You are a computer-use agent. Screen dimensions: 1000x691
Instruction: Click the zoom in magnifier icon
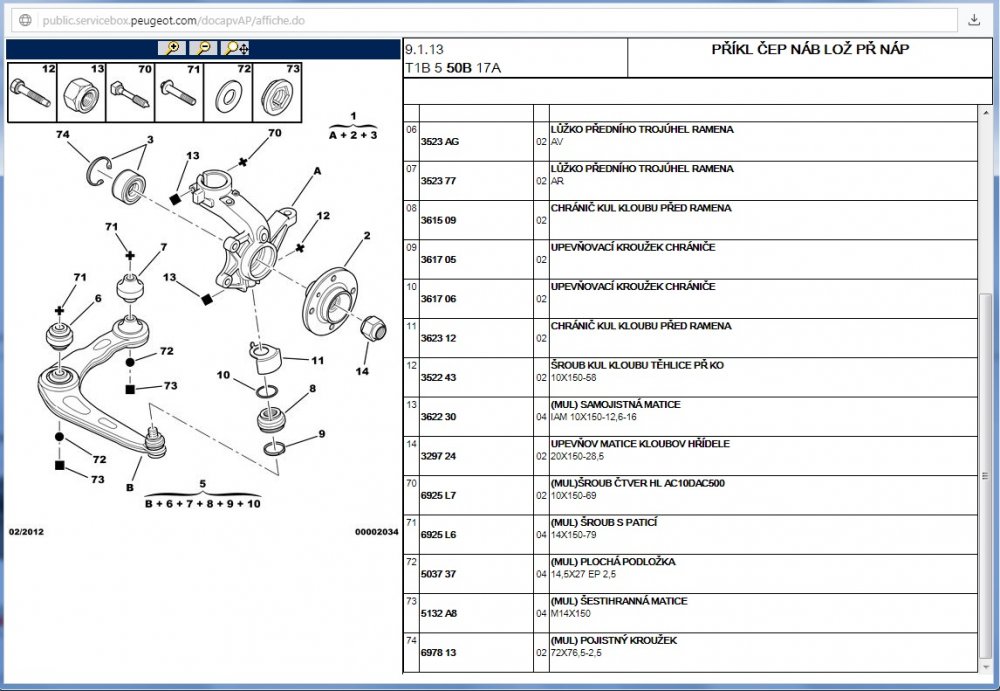click(172, 48)
